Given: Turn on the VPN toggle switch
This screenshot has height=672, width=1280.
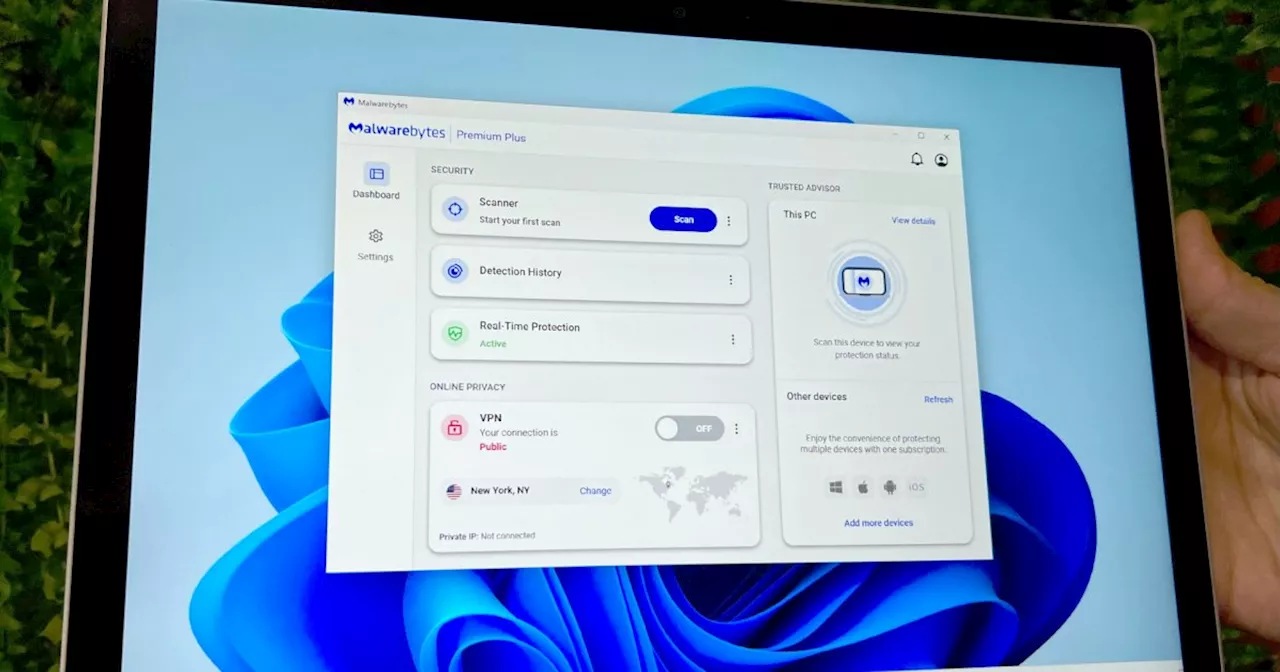Looking at the screenshot, I should tap(689, 428).
